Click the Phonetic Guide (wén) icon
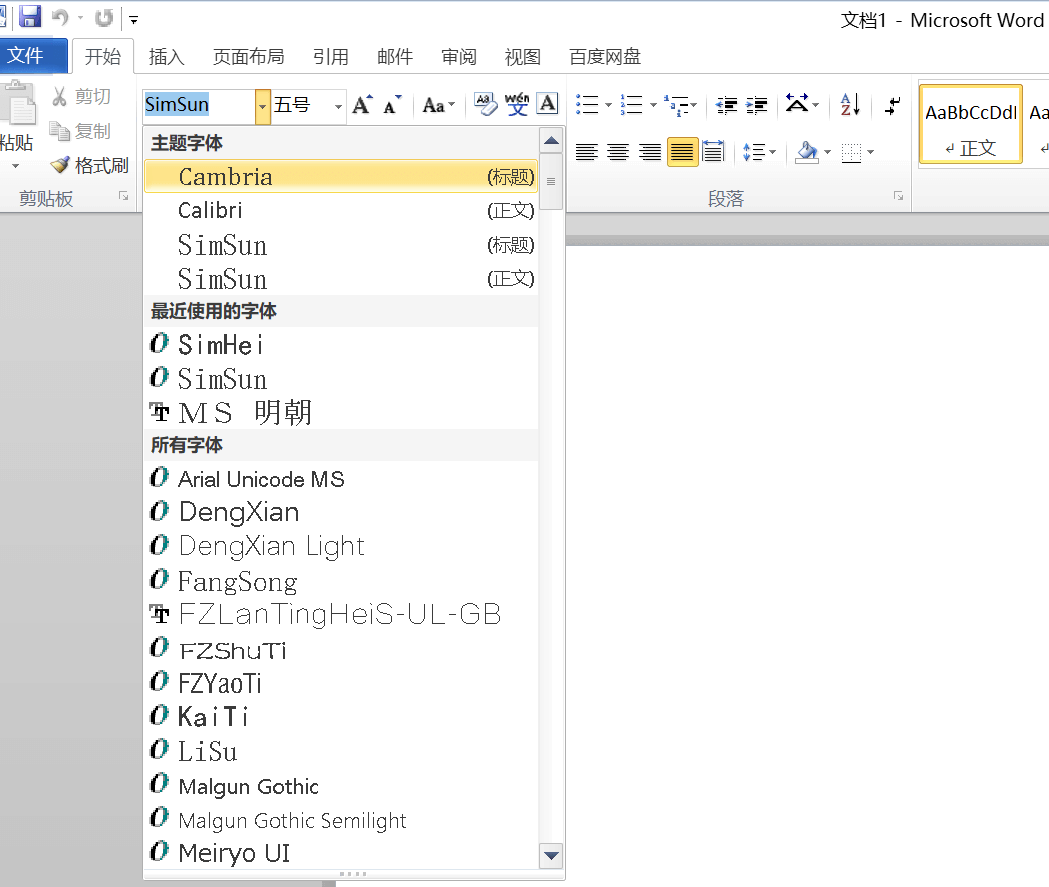 [x=517, y=104]
